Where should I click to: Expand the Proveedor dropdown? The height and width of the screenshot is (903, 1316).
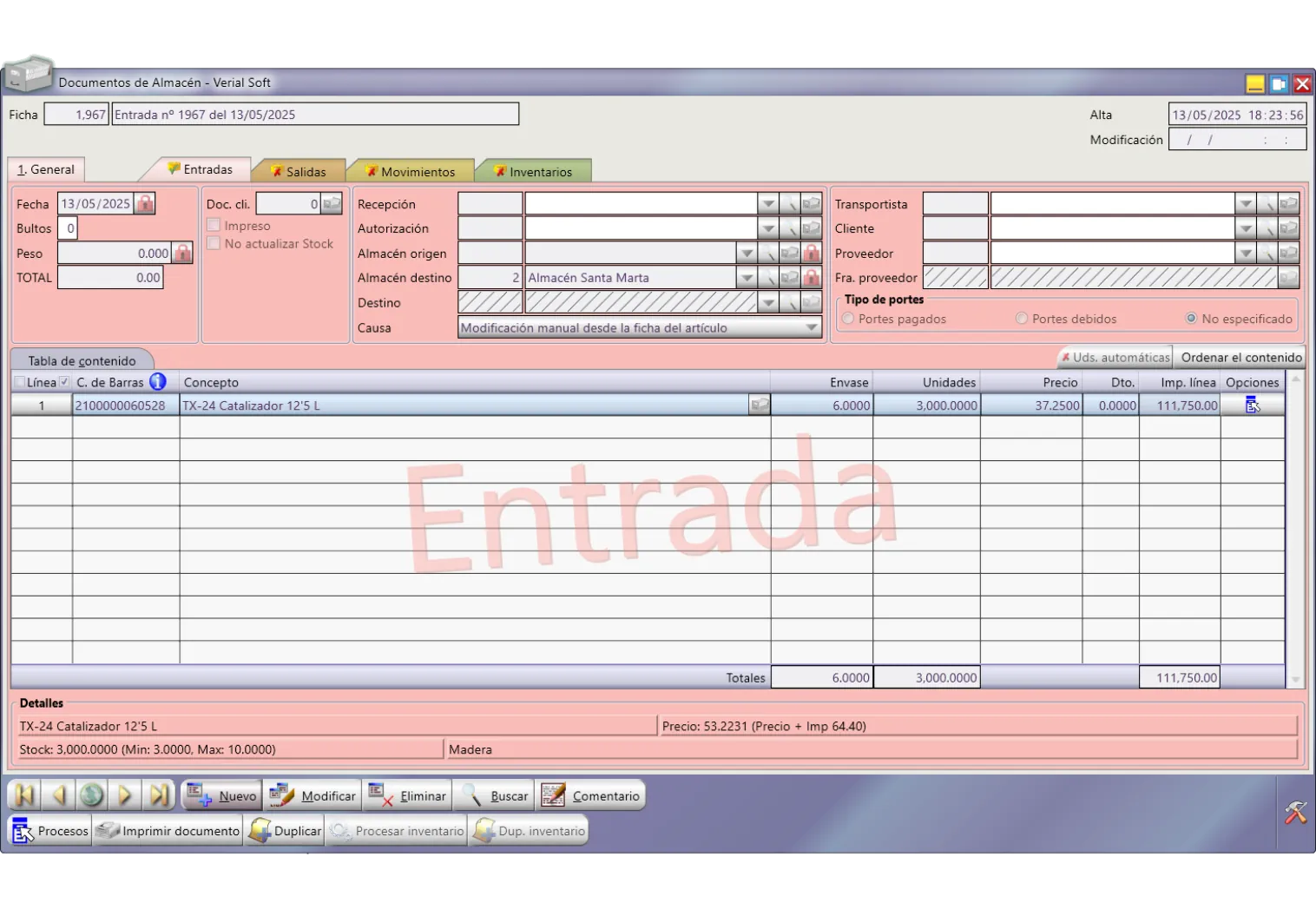pyautogui.click(x=1246, y=254)
